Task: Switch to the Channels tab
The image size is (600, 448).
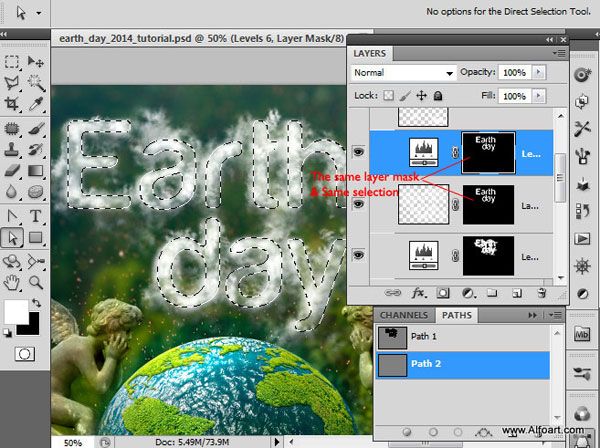Action: click(x=404, y=315)
